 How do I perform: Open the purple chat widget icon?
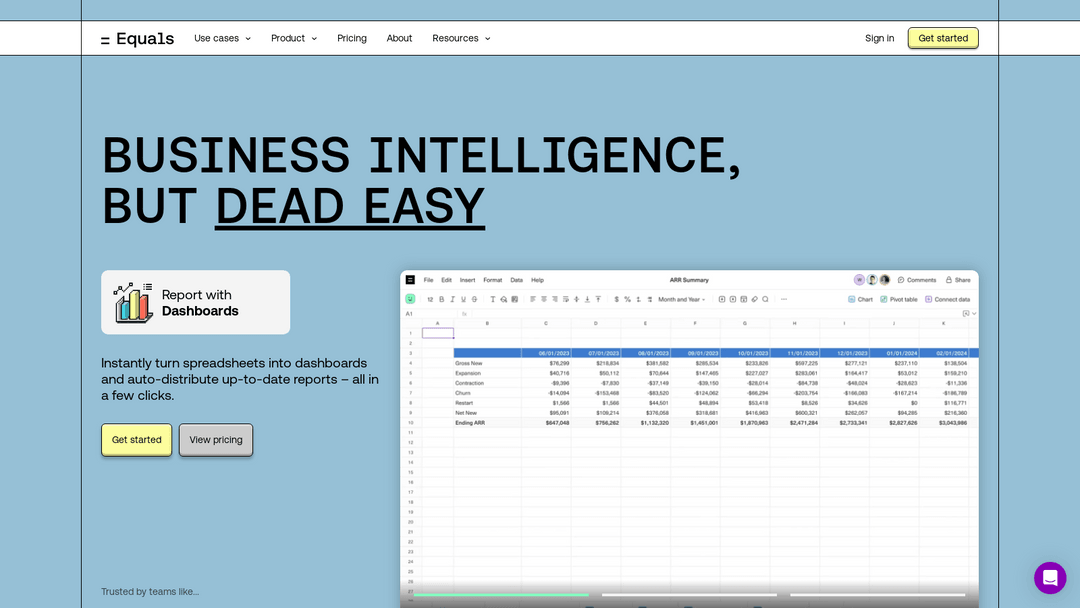point(1050,577)
